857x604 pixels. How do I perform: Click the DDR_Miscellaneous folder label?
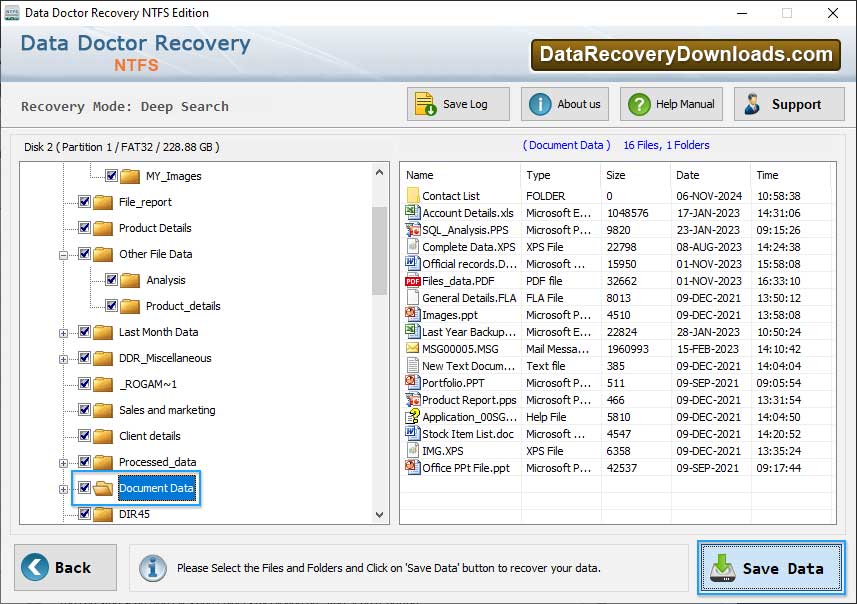coord(165,358)
